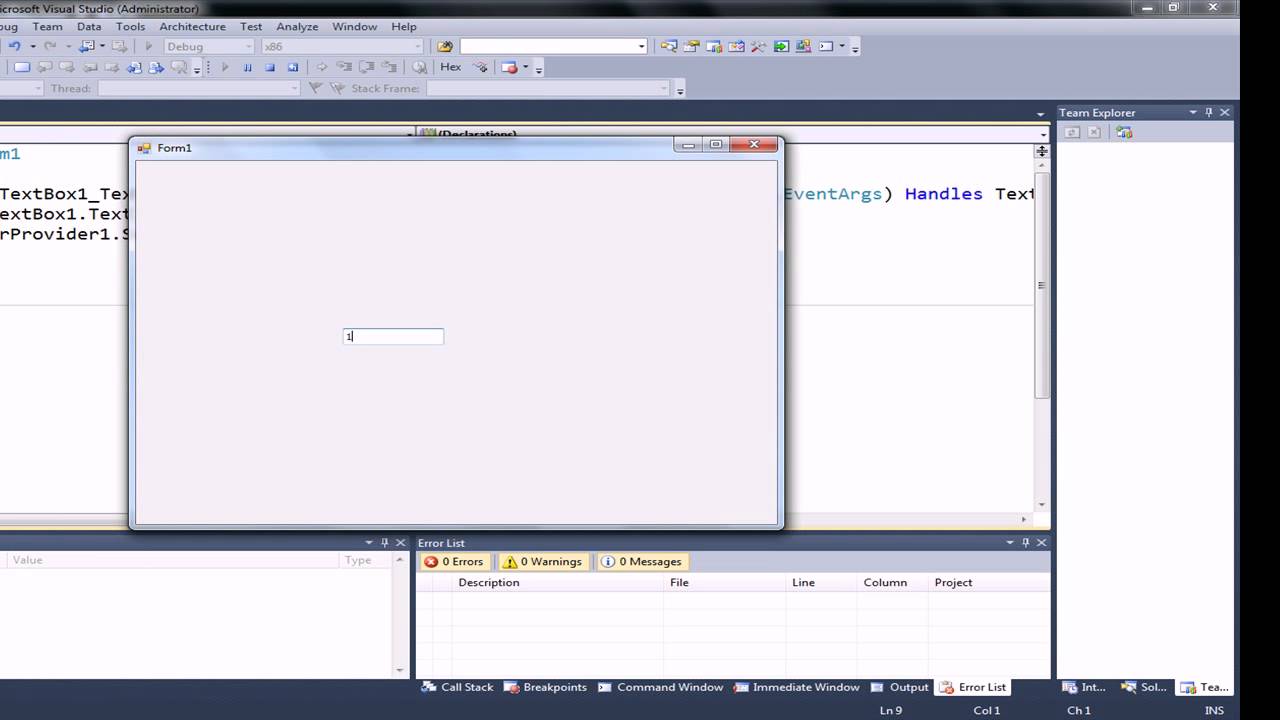Open Solution Explorer icon in the toolbar
Viewport: 1280px width, 720px height.
coord(668,46)
